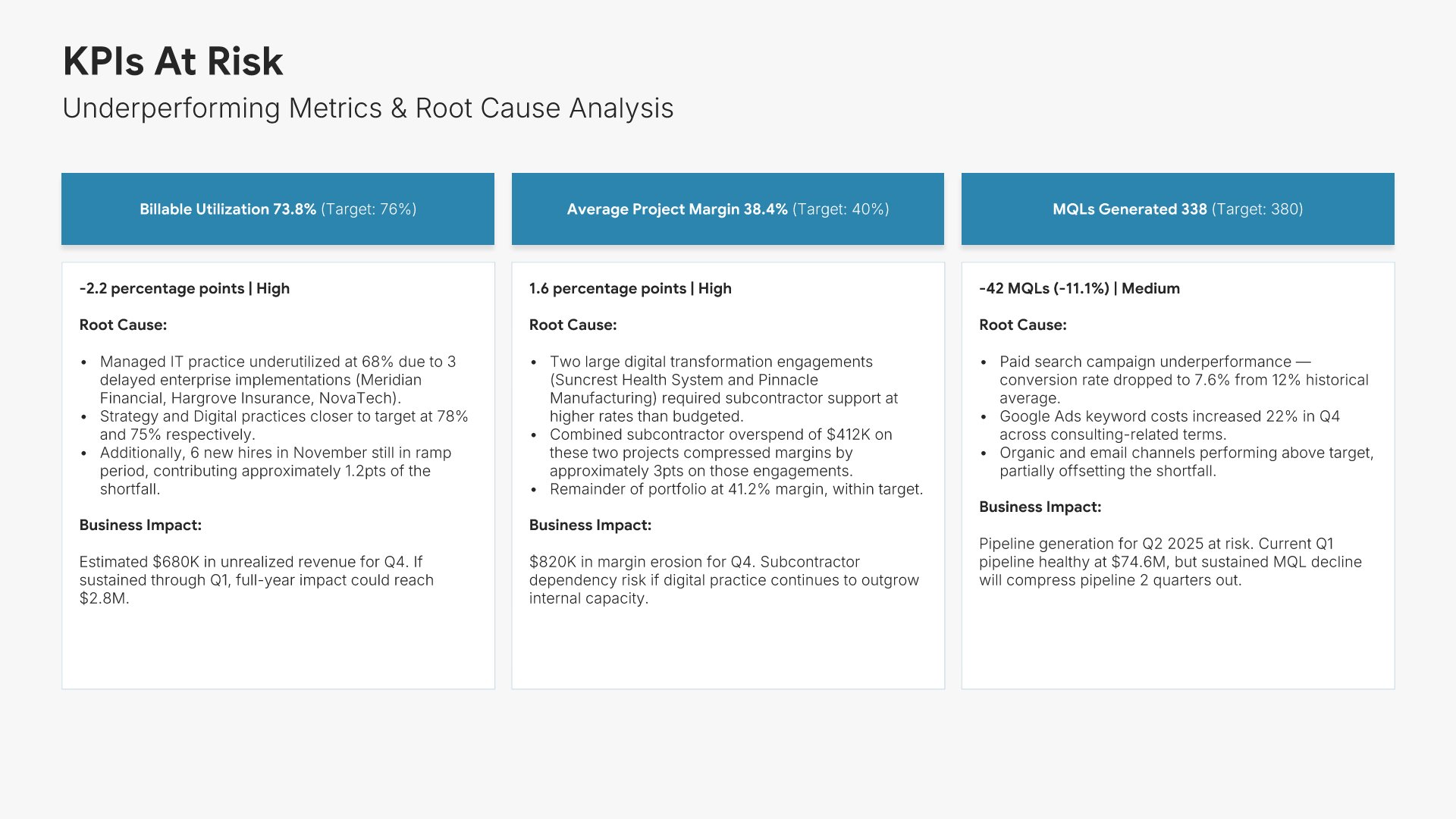The image size is (1456, 819).
Task: Click the Managed IT practice underutilized bullet
Action: pos(278,380)
